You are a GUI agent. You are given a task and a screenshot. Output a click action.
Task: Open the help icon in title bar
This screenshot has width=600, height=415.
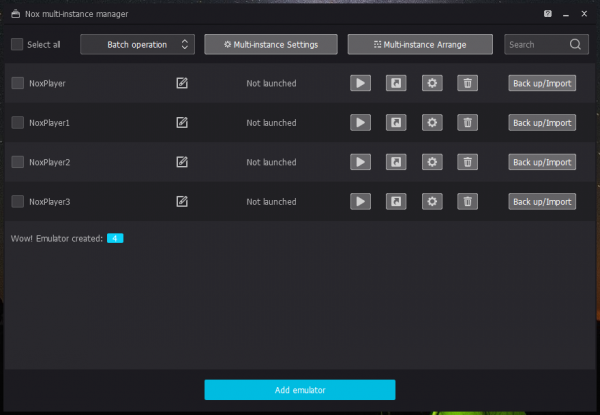[x=548, y=14]
